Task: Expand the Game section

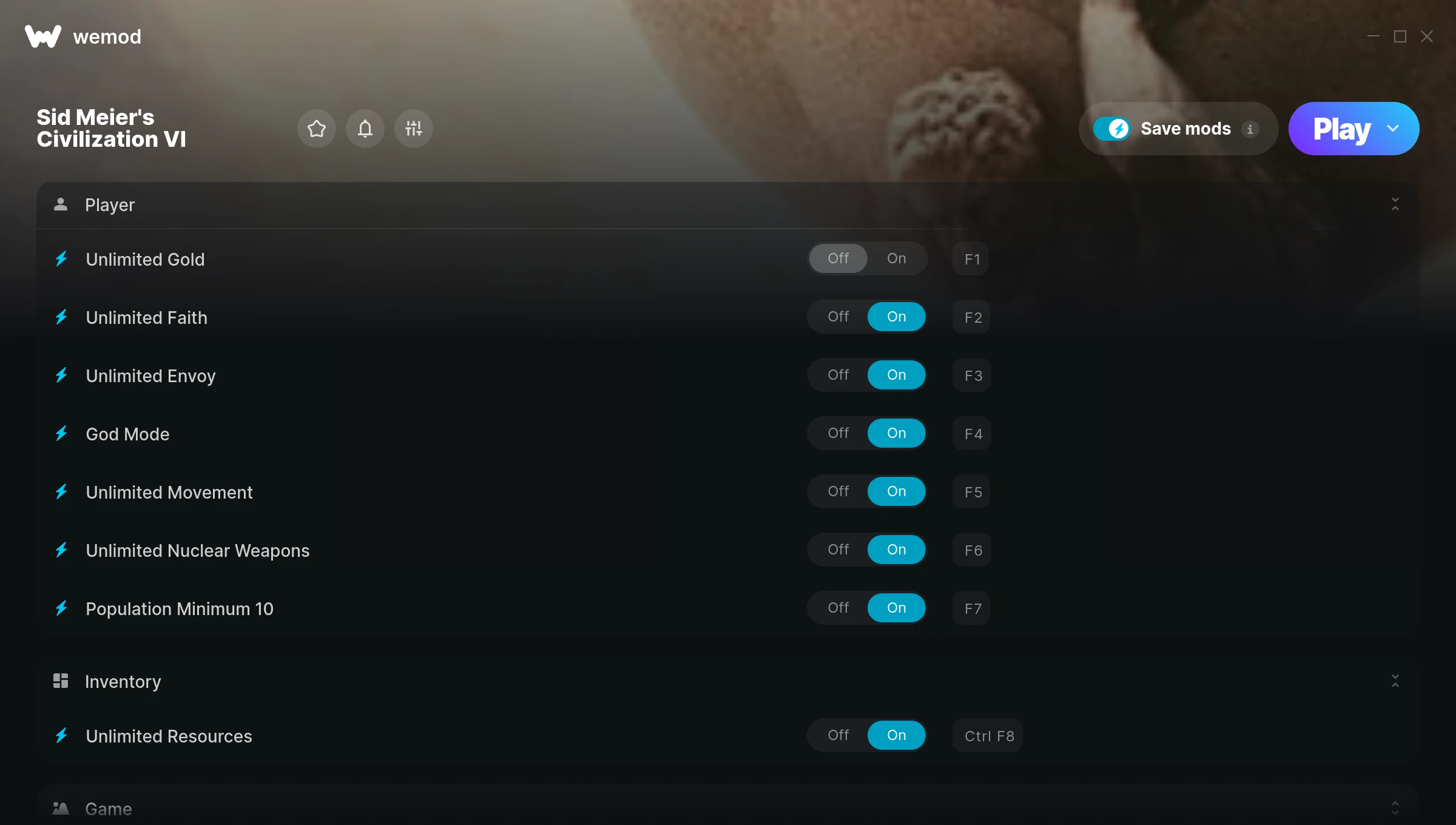Action: pyautogui.click(x=1395, y=808)
